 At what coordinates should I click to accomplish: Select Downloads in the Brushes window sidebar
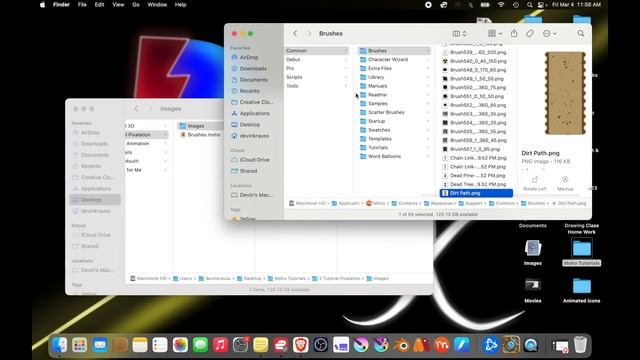(x=253, y=69)
